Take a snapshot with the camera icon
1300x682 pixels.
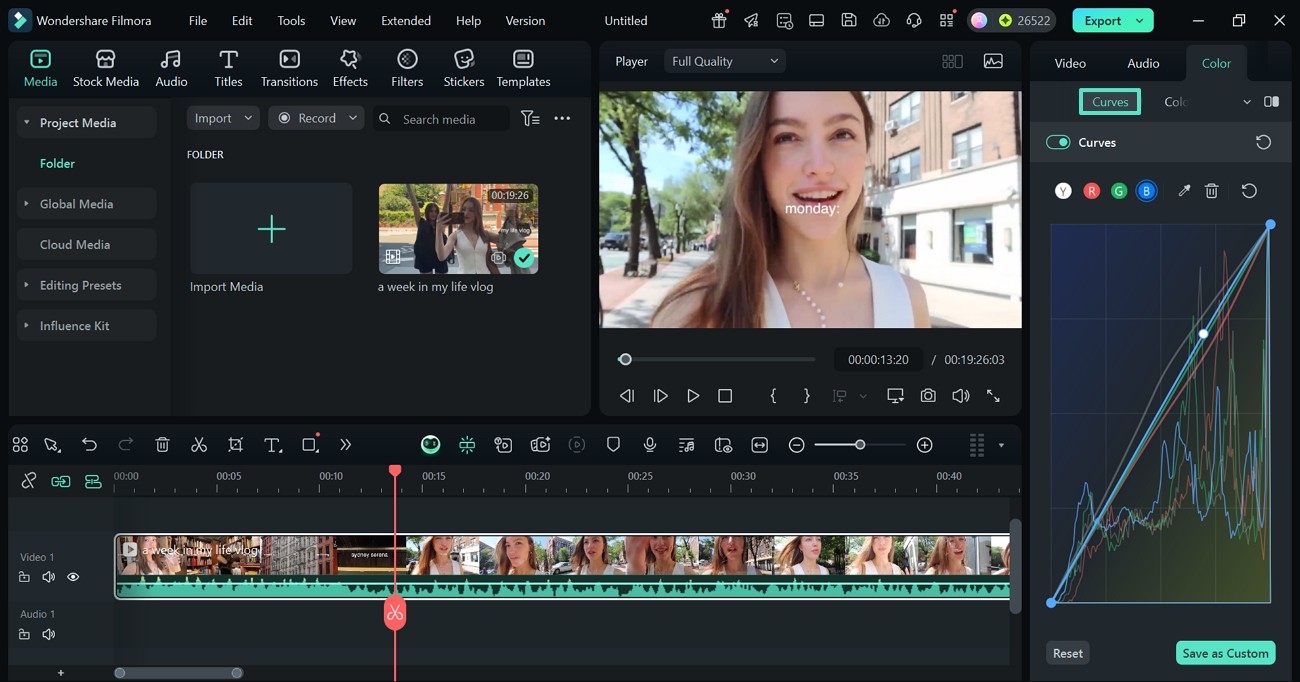click(x=928, y=396)
